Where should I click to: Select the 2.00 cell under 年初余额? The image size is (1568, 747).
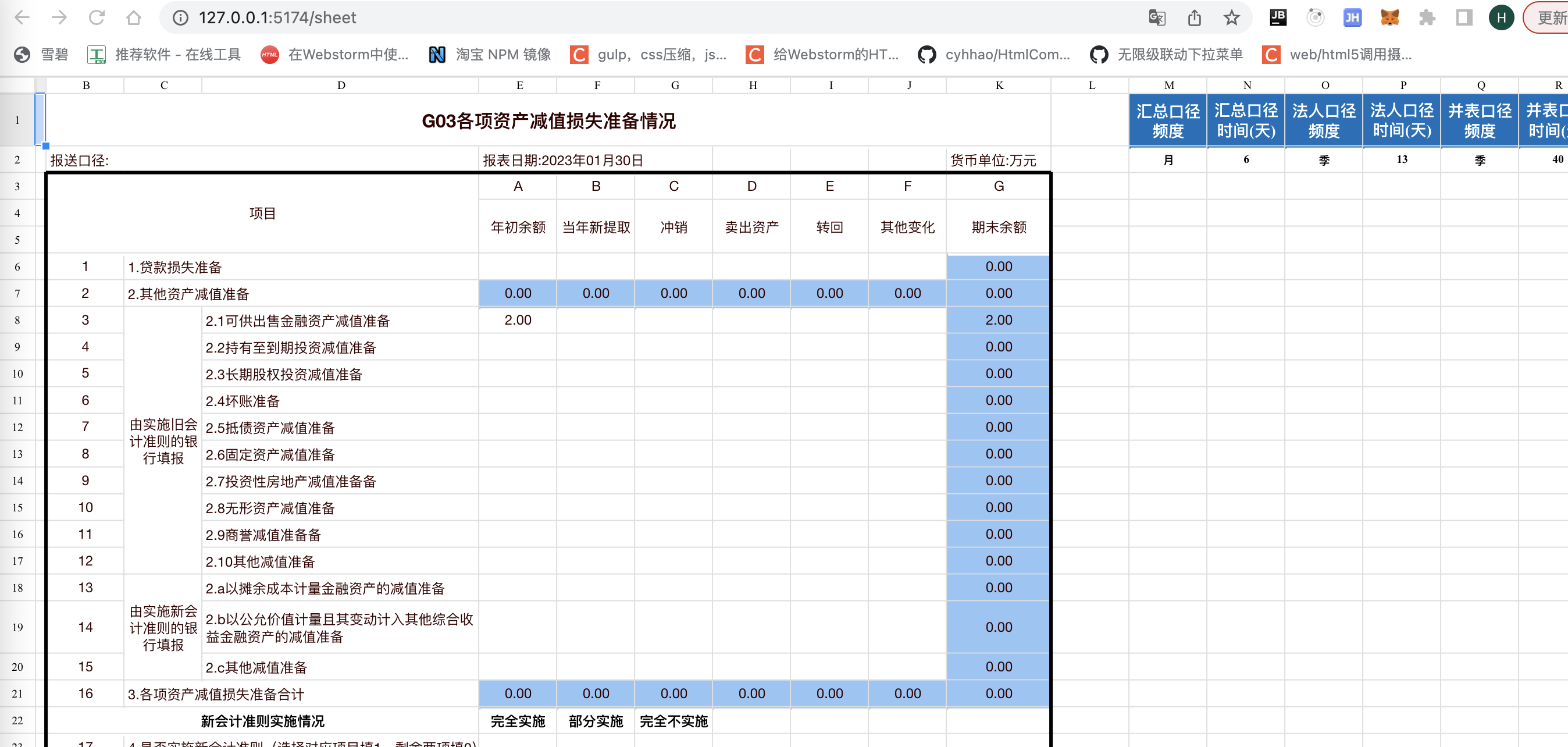tap(518, 320)
